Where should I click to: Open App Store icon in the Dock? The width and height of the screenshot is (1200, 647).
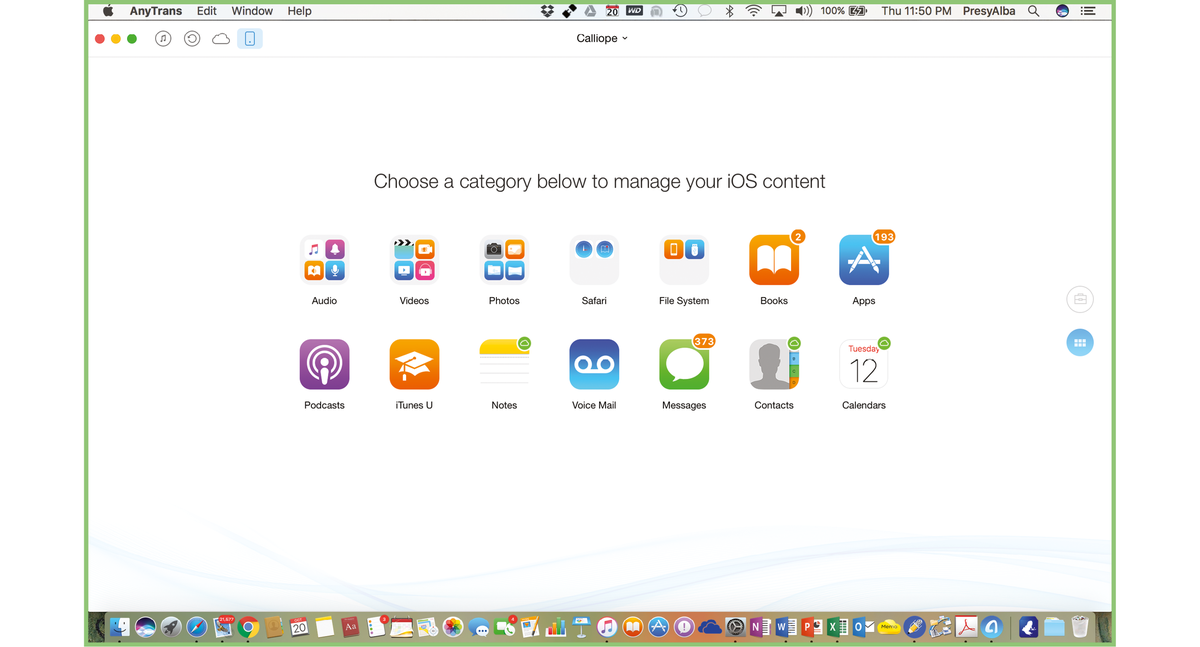click(658, 627)
